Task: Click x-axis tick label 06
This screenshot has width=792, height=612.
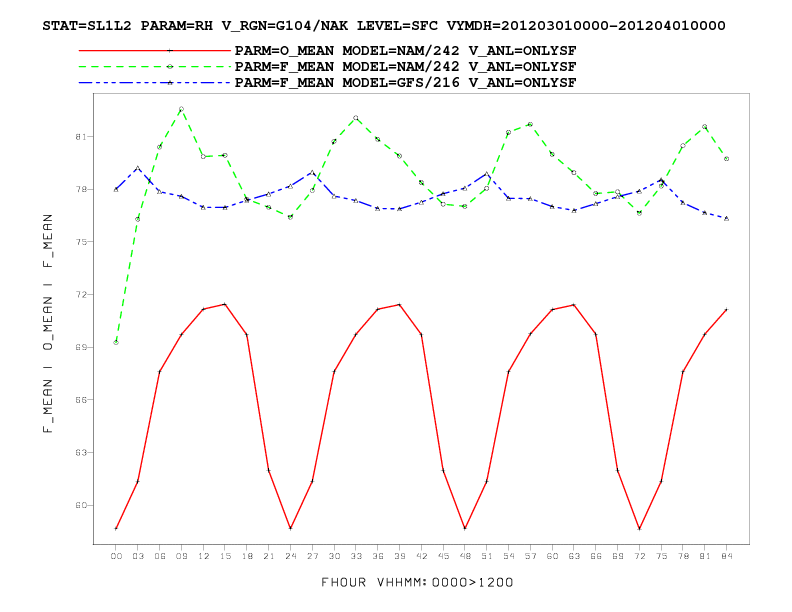Action: tap(160, 556)
